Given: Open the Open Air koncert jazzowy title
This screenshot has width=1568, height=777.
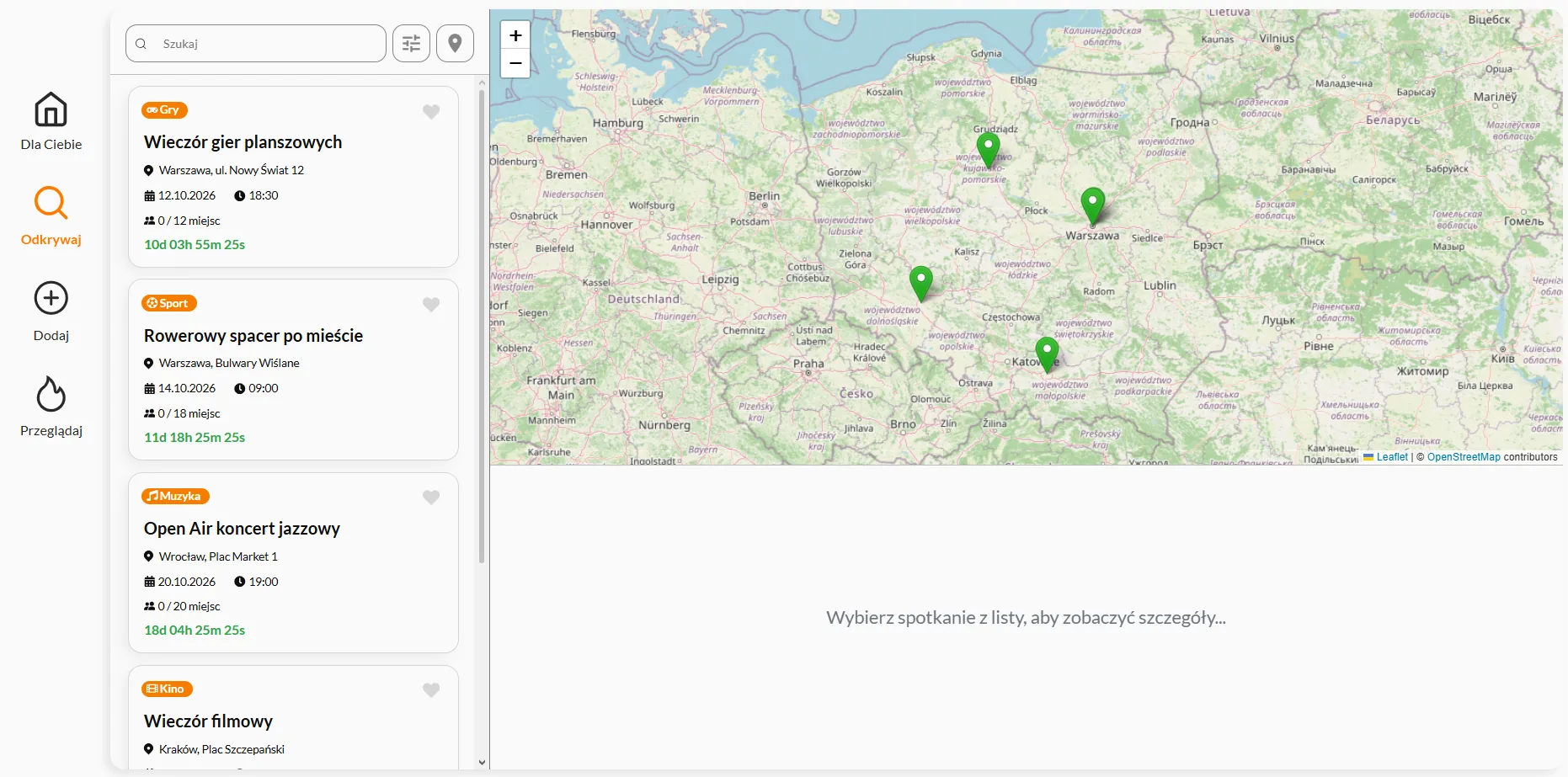Looking at the screenshot, I should point(242,529).
